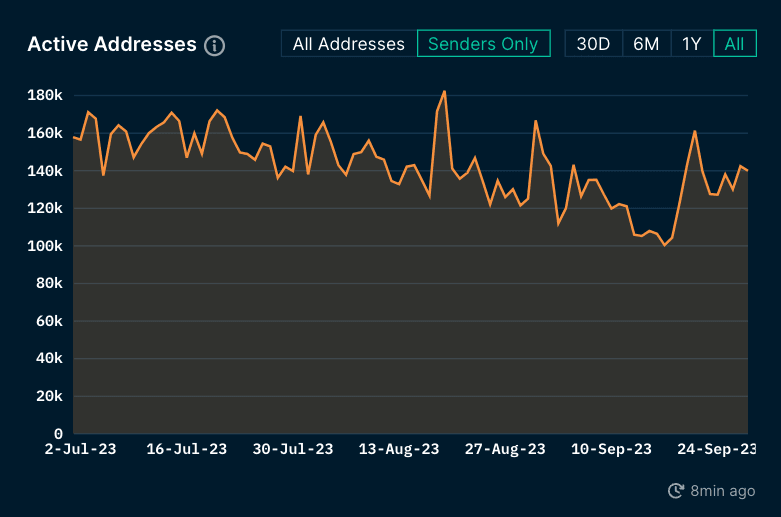Click the 13-Aug-23 date label

(x=399, y=449)
